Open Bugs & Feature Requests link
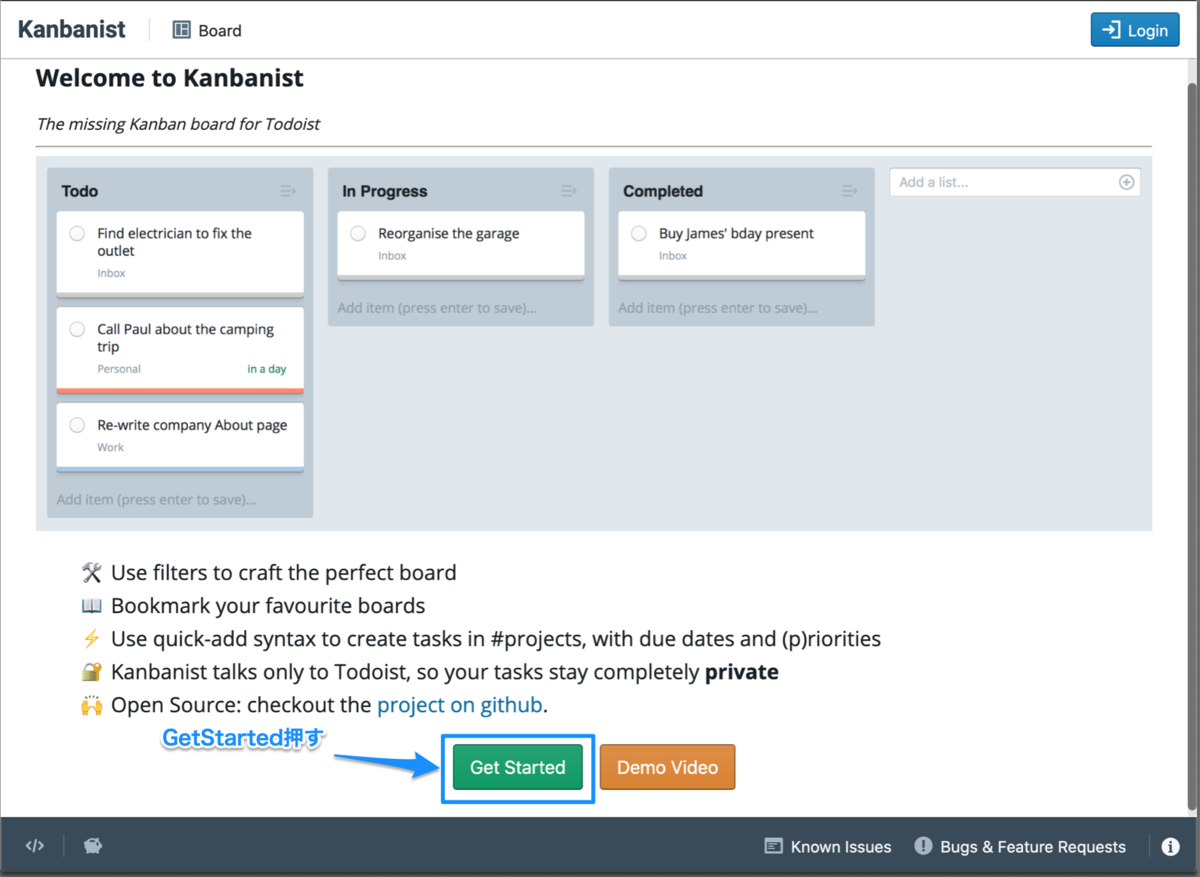Screen dimensions: 1200x877 (x=1020, y=847)
